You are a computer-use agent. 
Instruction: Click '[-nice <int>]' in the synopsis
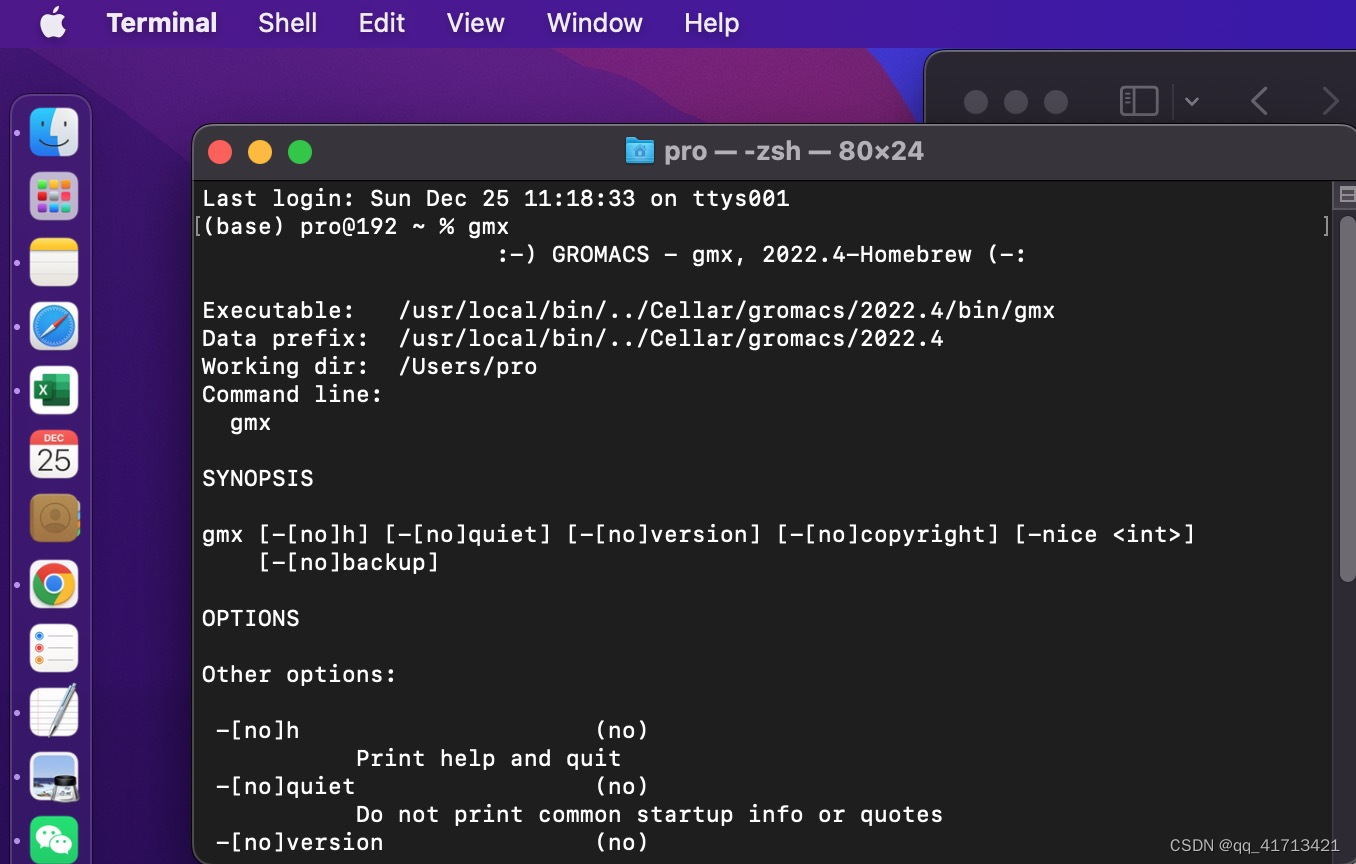[x=1105, y=534]
